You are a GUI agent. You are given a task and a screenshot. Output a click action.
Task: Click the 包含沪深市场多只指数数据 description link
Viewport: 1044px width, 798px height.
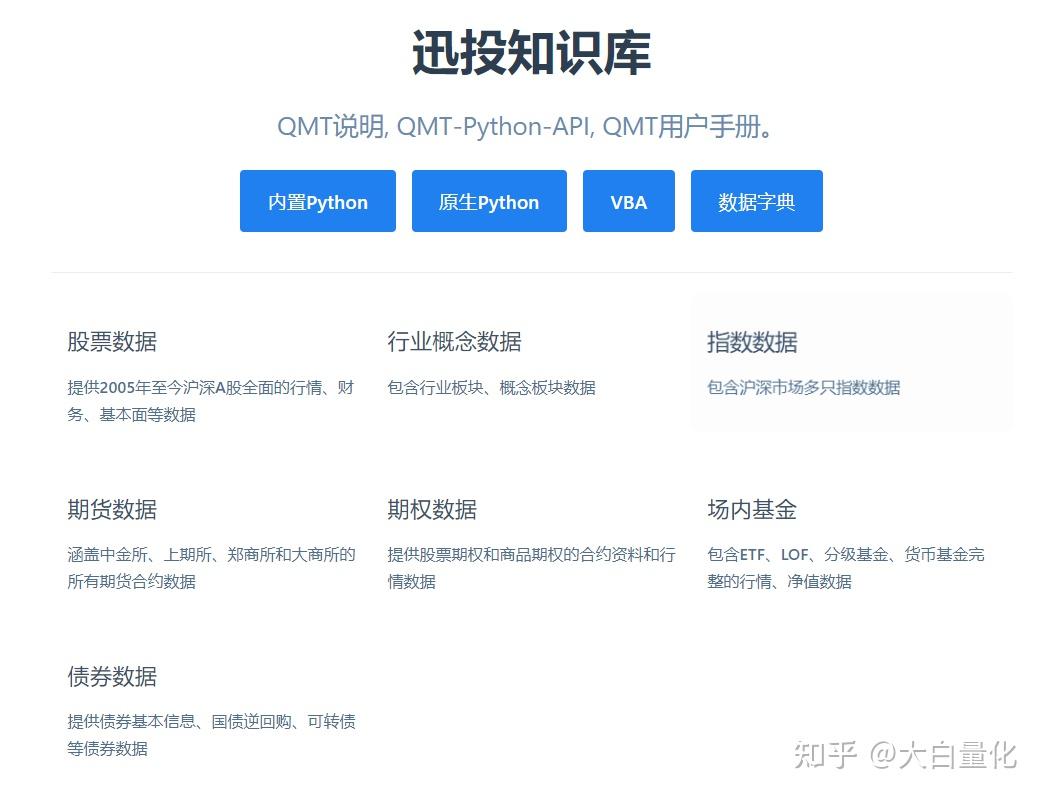[x=803, y=388]
